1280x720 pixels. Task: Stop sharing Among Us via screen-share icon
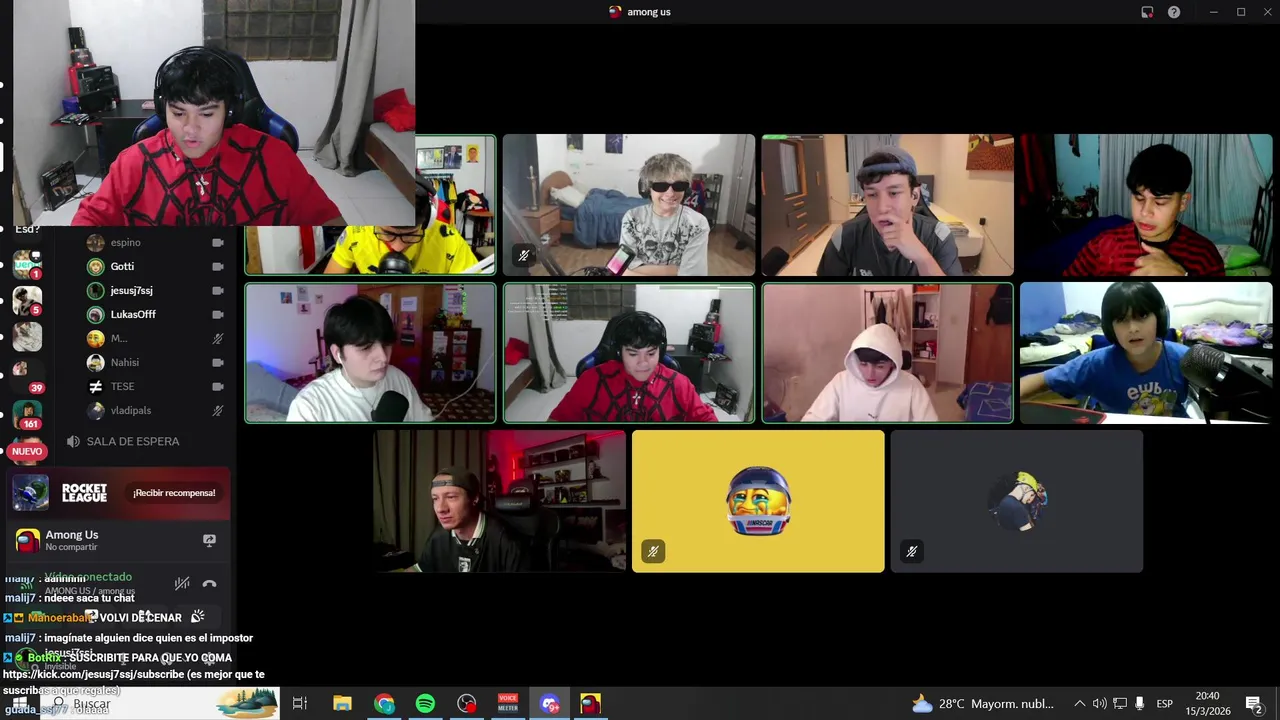pos(209,540)
